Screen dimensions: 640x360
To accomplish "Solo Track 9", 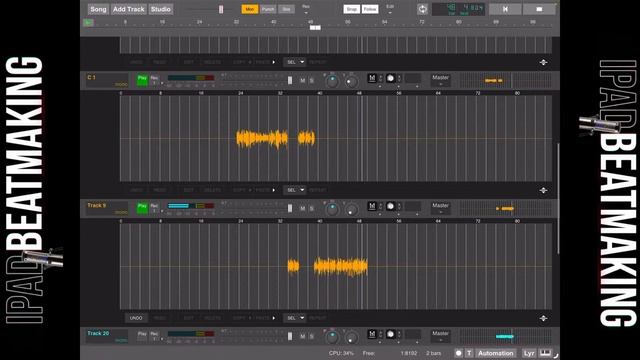I will 312,209.
